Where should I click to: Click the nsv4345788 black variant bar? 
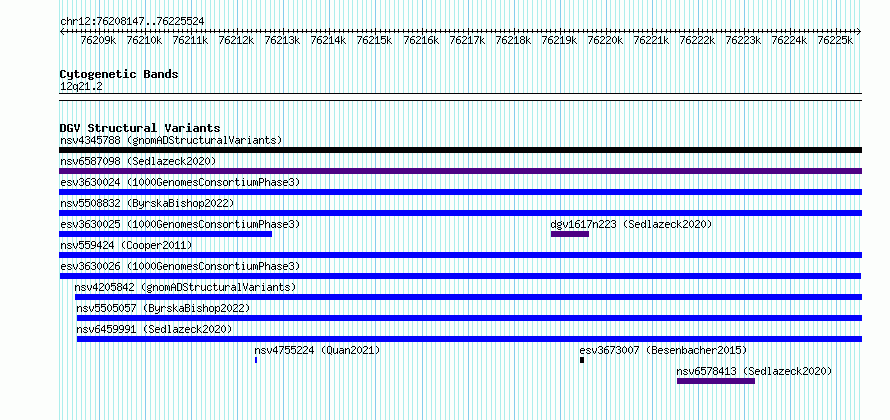(x=460, y=150)
